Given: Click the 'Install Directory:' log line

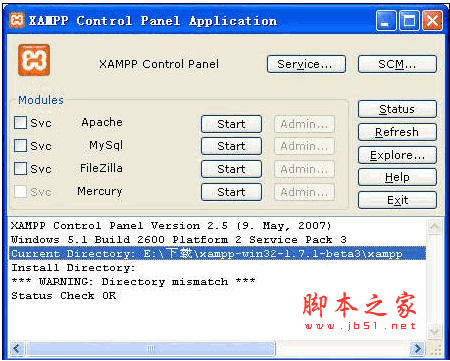Looking at the screenshot, I should point(73,268).
